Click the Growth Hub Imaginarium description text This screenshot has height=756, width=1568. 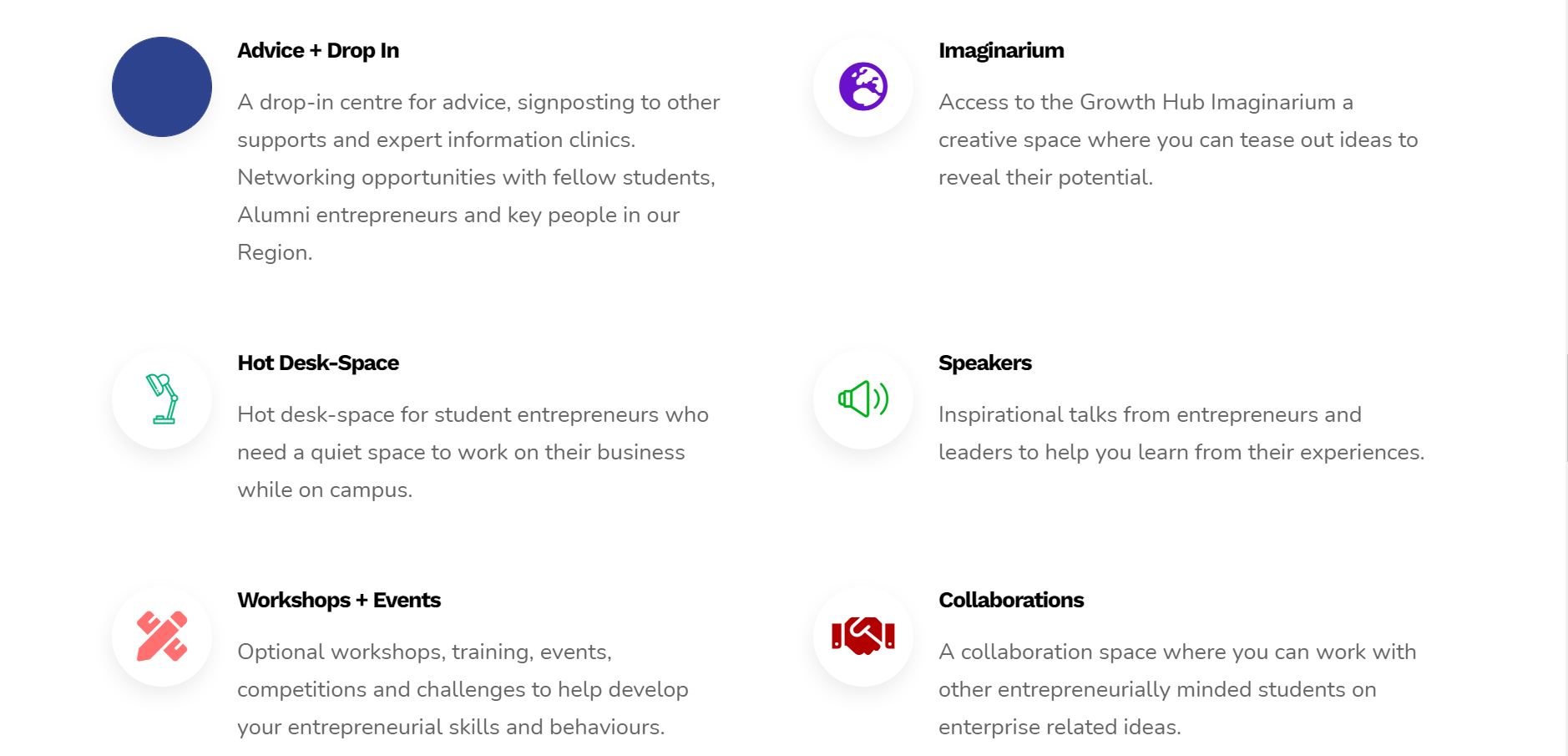(1178, 140)
